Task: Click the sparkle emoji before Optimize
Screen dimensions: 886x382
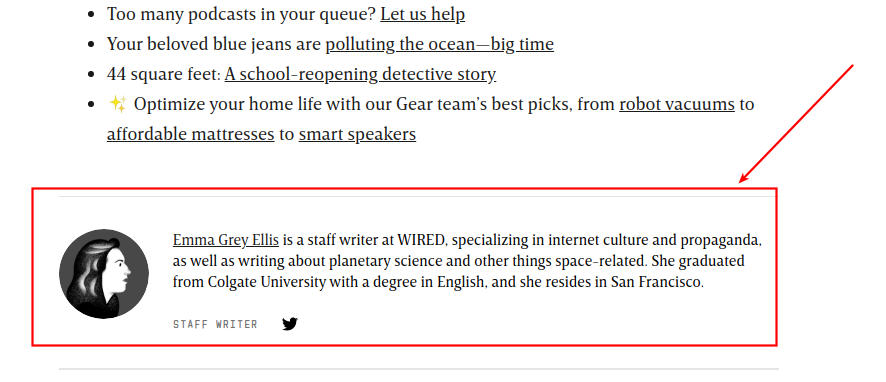Action: 117,104
